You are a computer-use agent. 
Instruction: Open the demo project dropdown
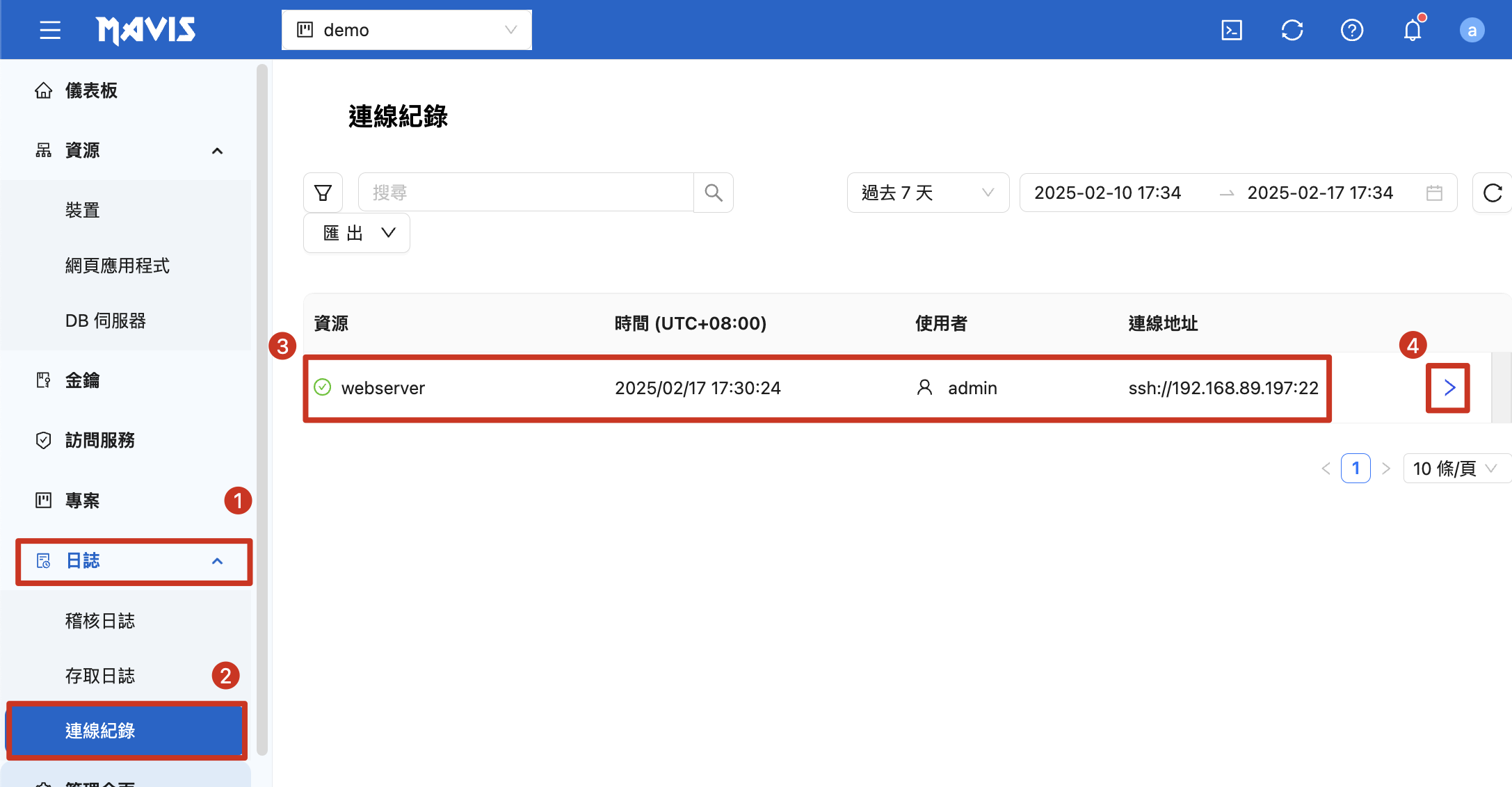coord(406,30)
